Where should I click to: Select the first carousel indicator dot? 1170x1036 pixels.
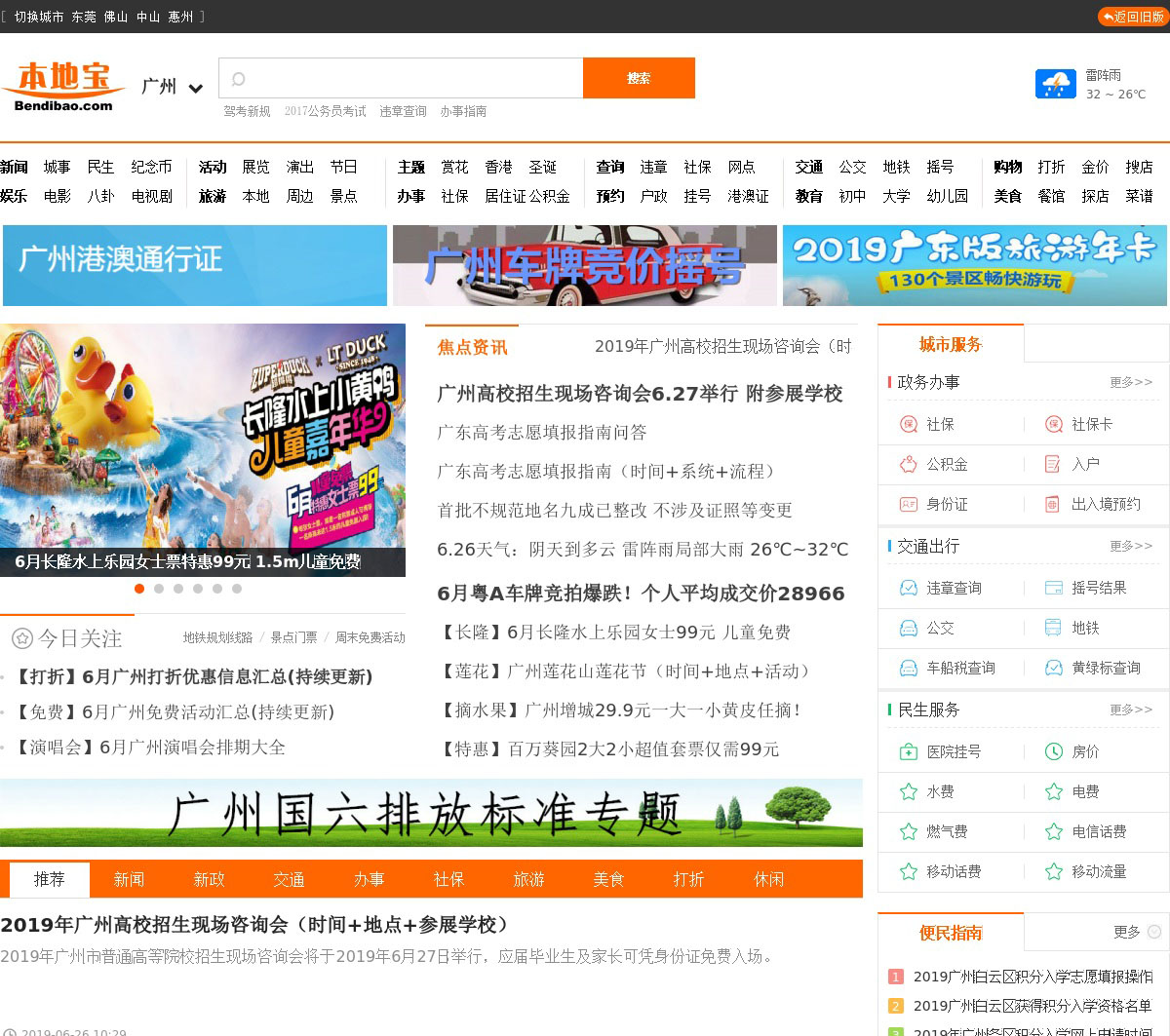point(139,589)
